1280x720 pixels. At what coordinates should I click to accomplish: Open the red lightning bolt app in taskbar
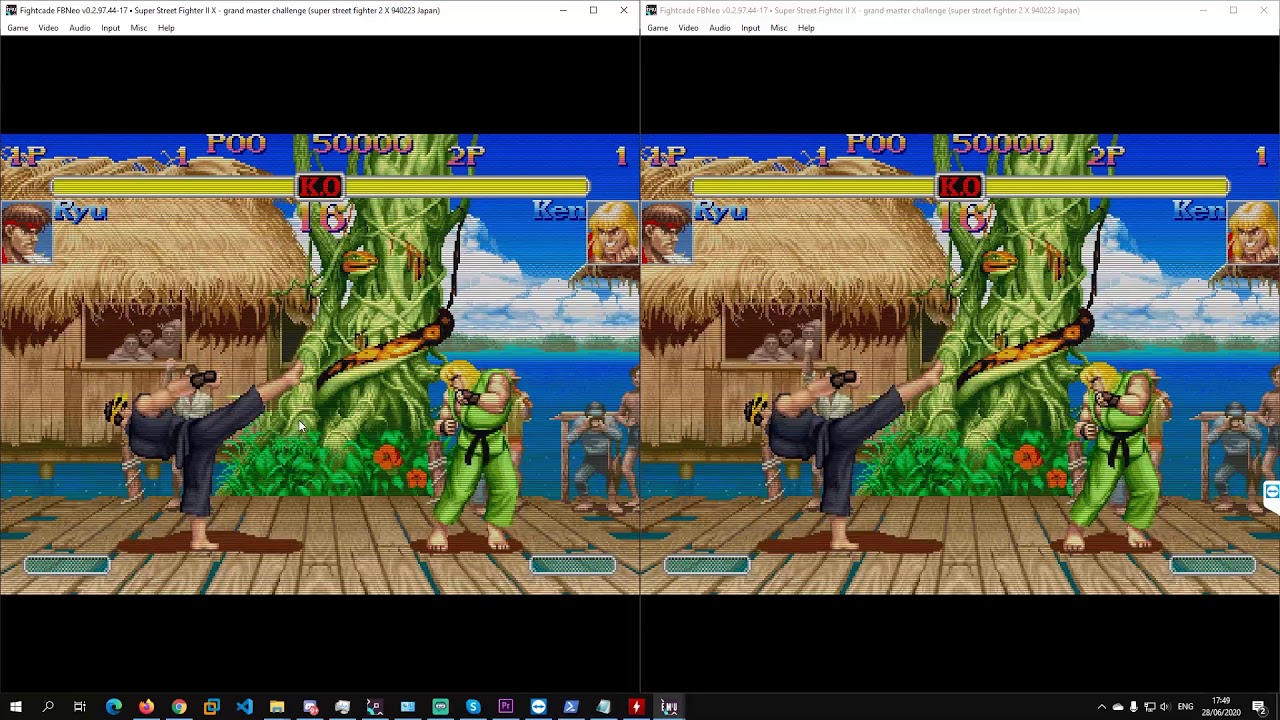coord(636,707)
